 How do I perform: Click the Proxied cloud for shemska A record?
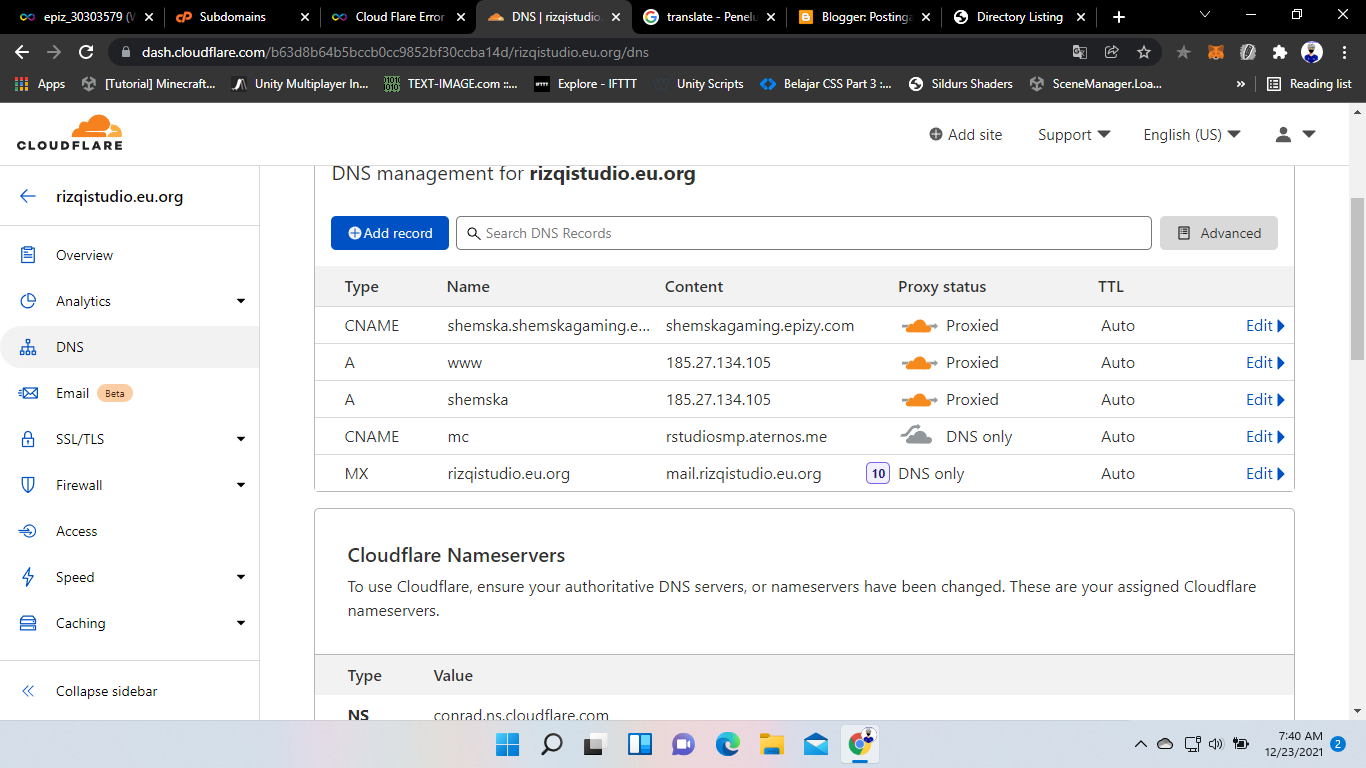(x=919, y=399)
